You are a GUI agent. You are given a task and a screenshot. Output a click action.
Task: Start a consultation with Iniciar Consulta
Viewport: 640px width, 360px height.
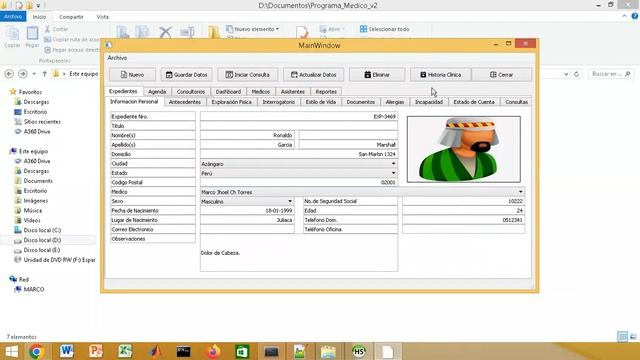pos(248,75)
